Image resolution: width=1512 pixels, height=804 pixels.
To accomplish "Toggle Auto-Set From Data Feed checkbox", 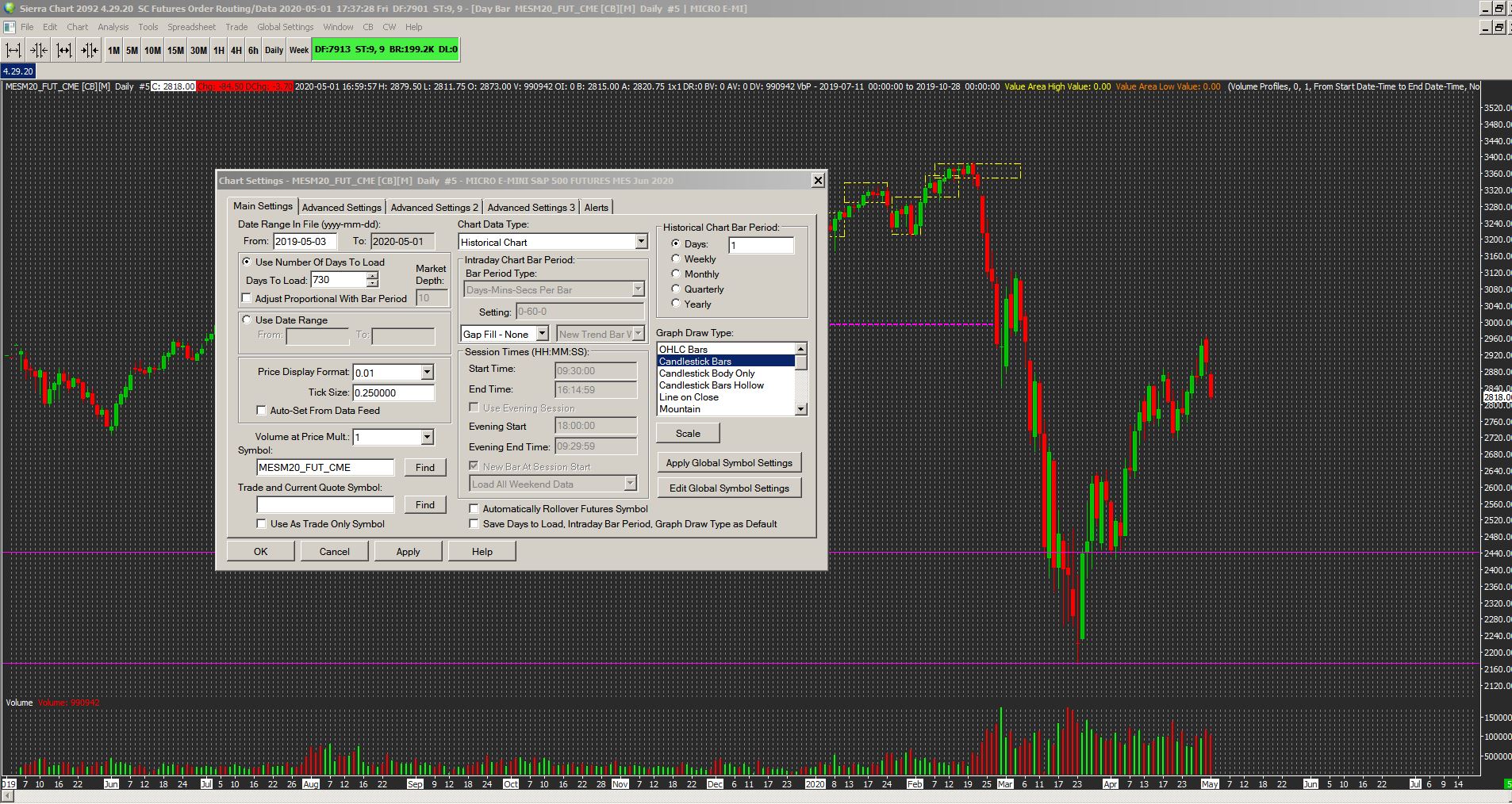I will click(261, 410).
